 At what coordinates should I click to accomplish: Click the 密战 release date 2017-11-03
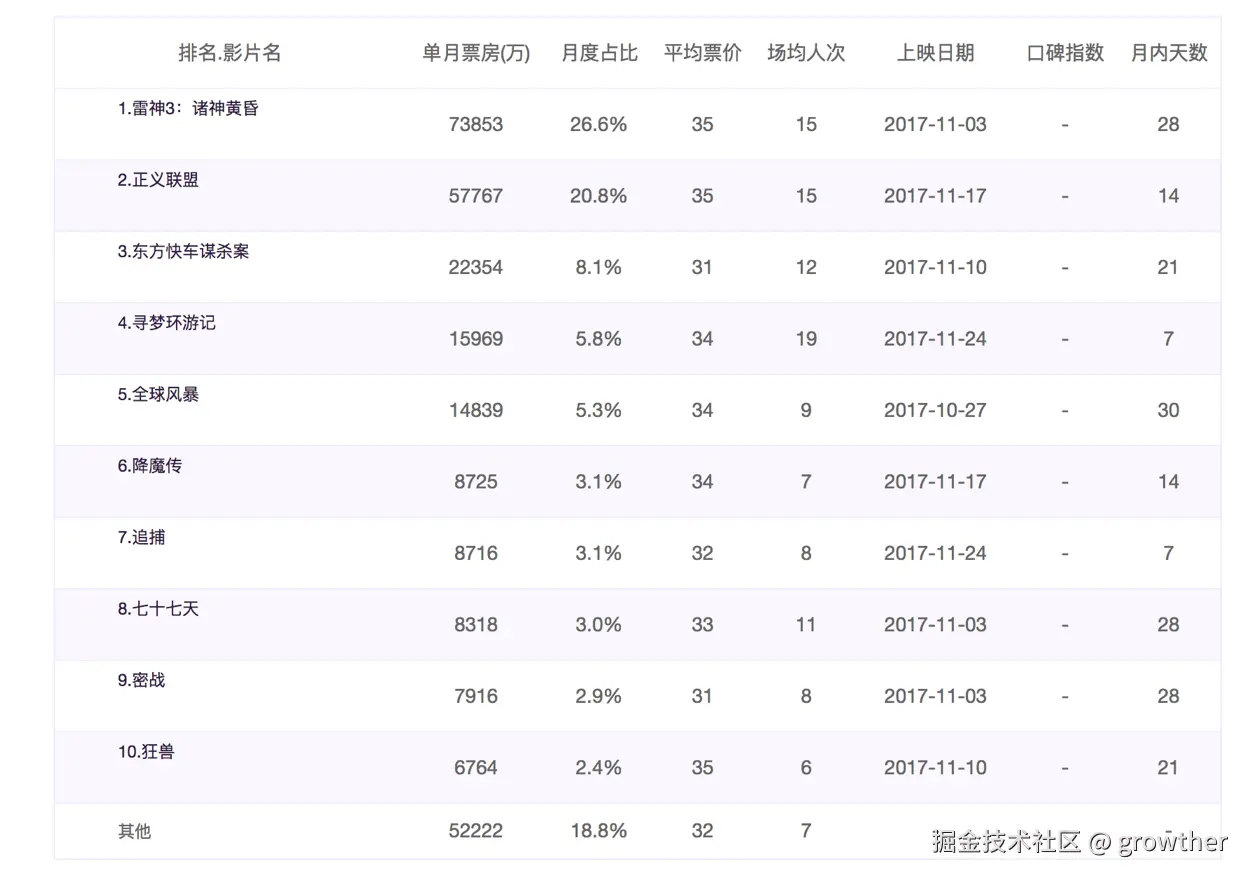click(935, 696)
